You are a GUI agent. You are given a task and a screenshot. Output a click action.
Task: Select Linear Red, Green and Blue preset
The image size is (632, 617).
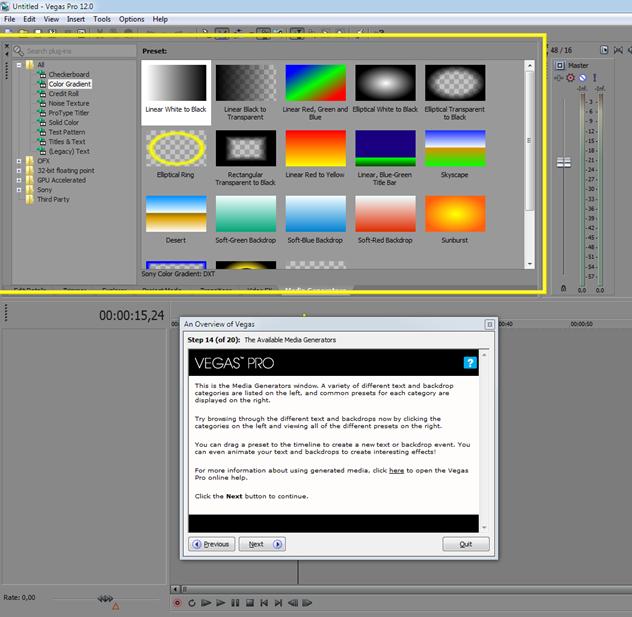(315, 93)
